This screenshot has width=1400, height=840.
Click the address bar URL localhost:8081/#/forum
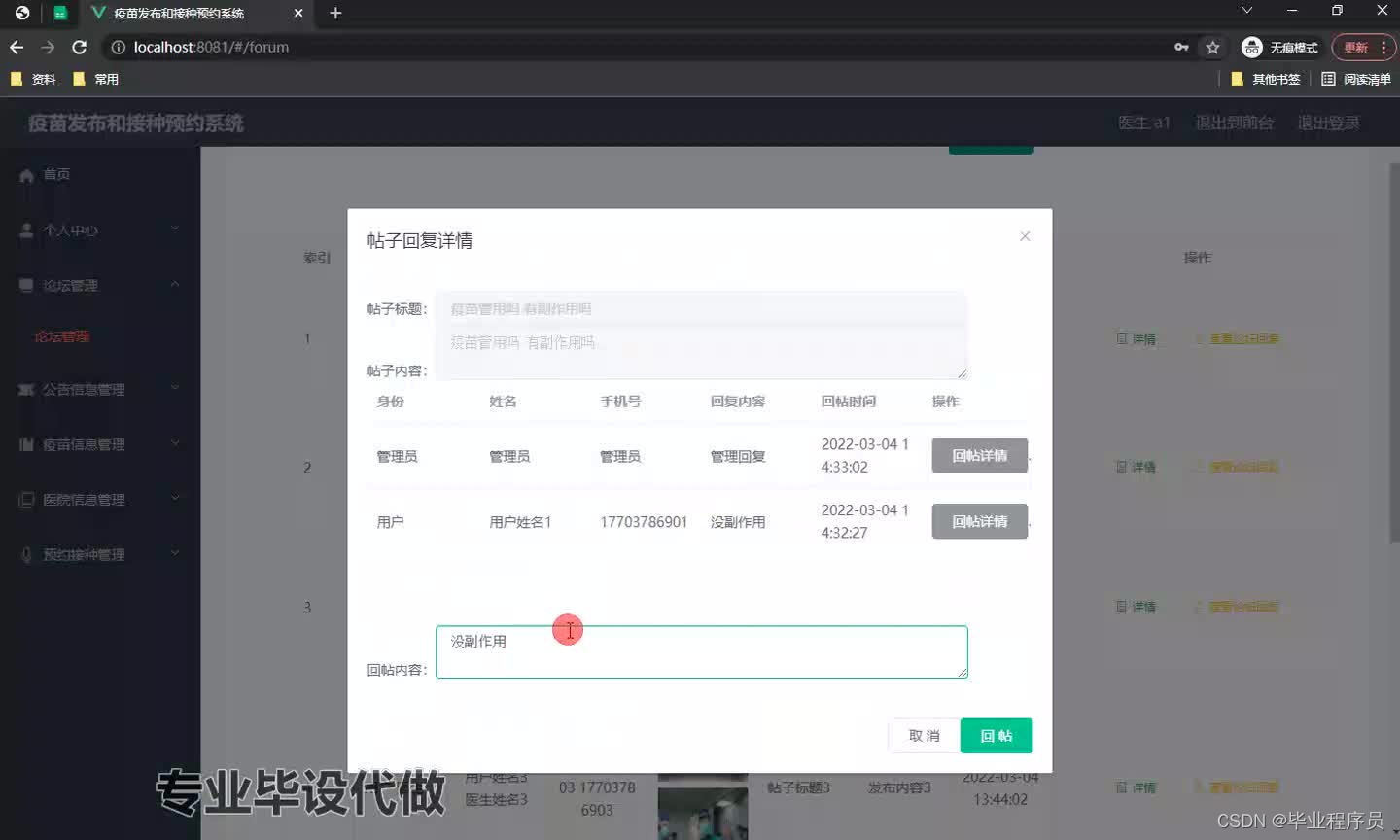point(211,47)
